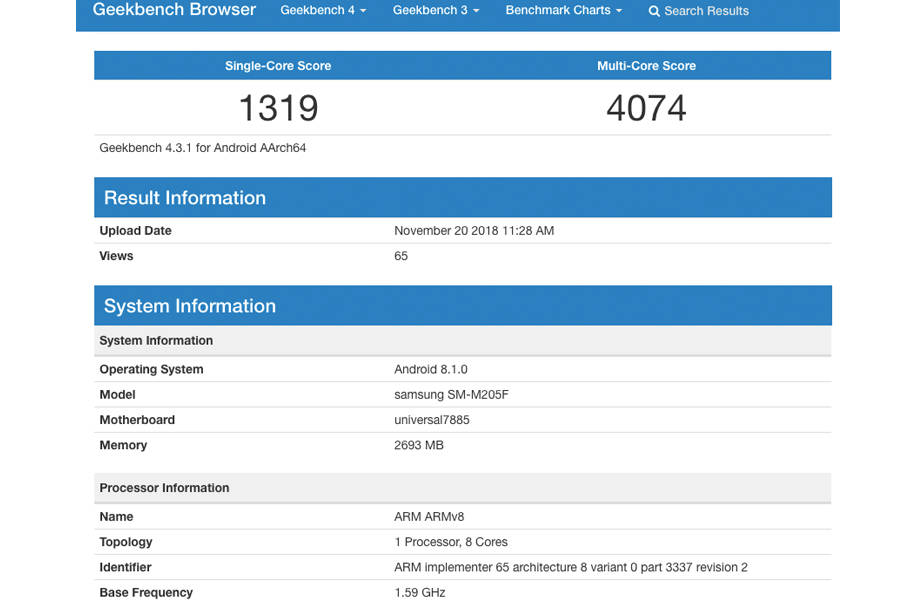
Task: Open Search Results from the navigation bar
Action: [706, 11]
